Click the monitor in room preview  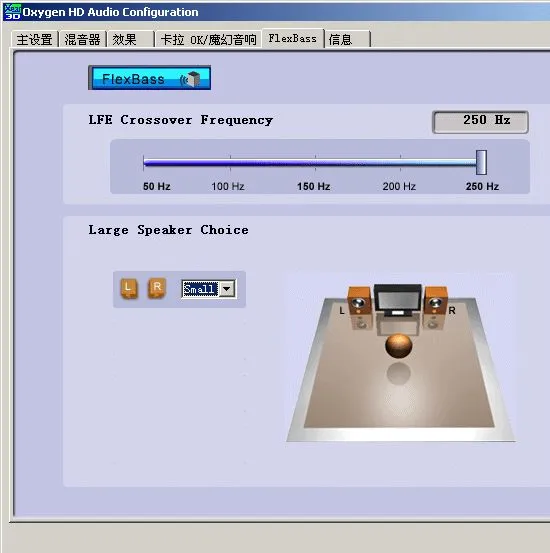pos(398,300)
